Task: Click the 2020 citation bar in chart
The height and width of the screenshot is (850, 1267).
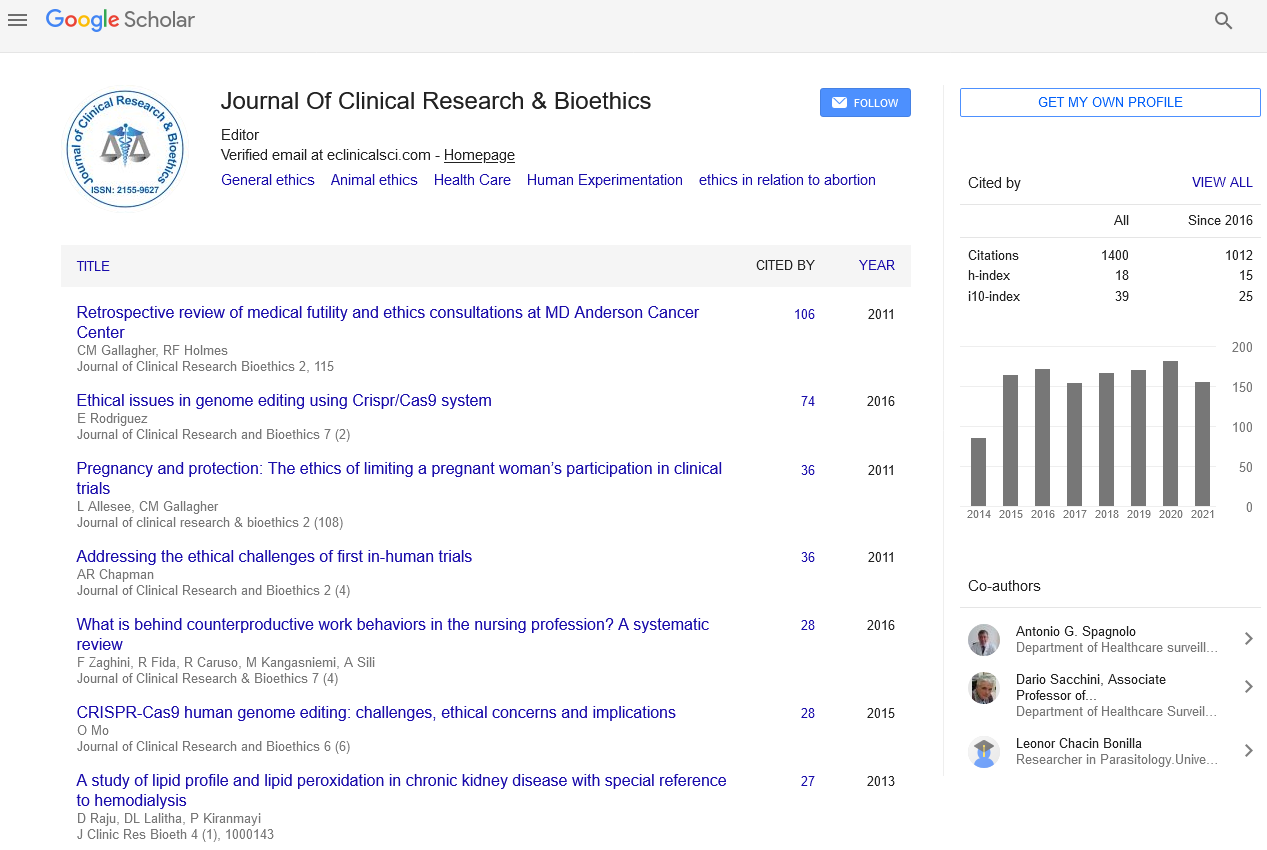Action: [1170, 433]
